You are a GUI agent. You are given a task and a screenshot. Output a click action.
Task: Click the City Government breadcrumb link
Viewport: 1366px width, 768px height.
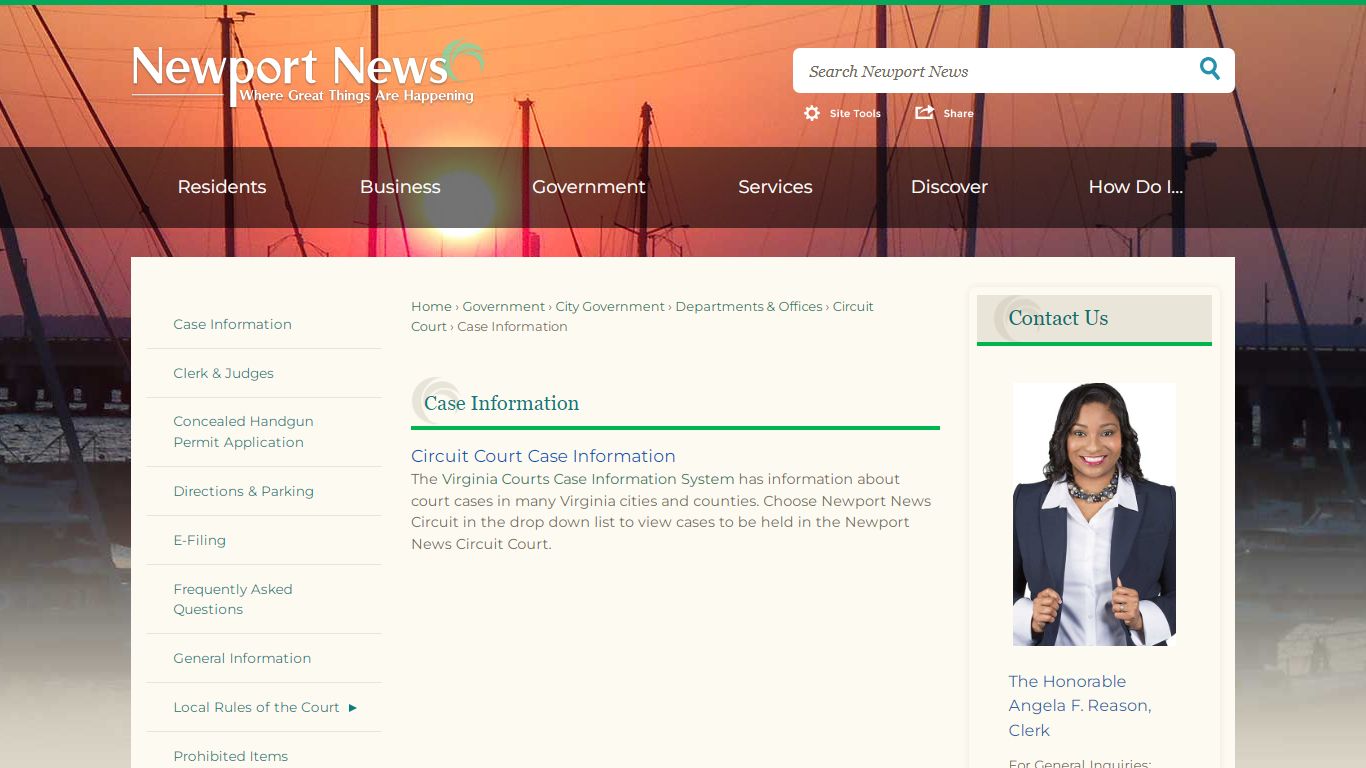(610, 307)
